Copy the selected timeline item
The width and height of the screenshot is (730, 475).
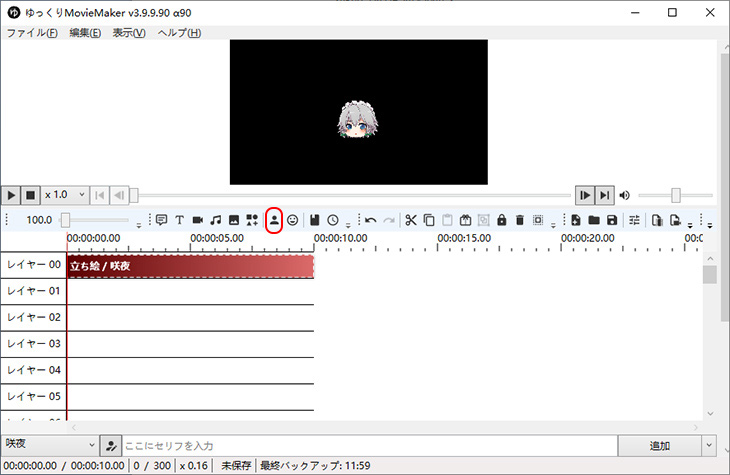click(429, 220)
